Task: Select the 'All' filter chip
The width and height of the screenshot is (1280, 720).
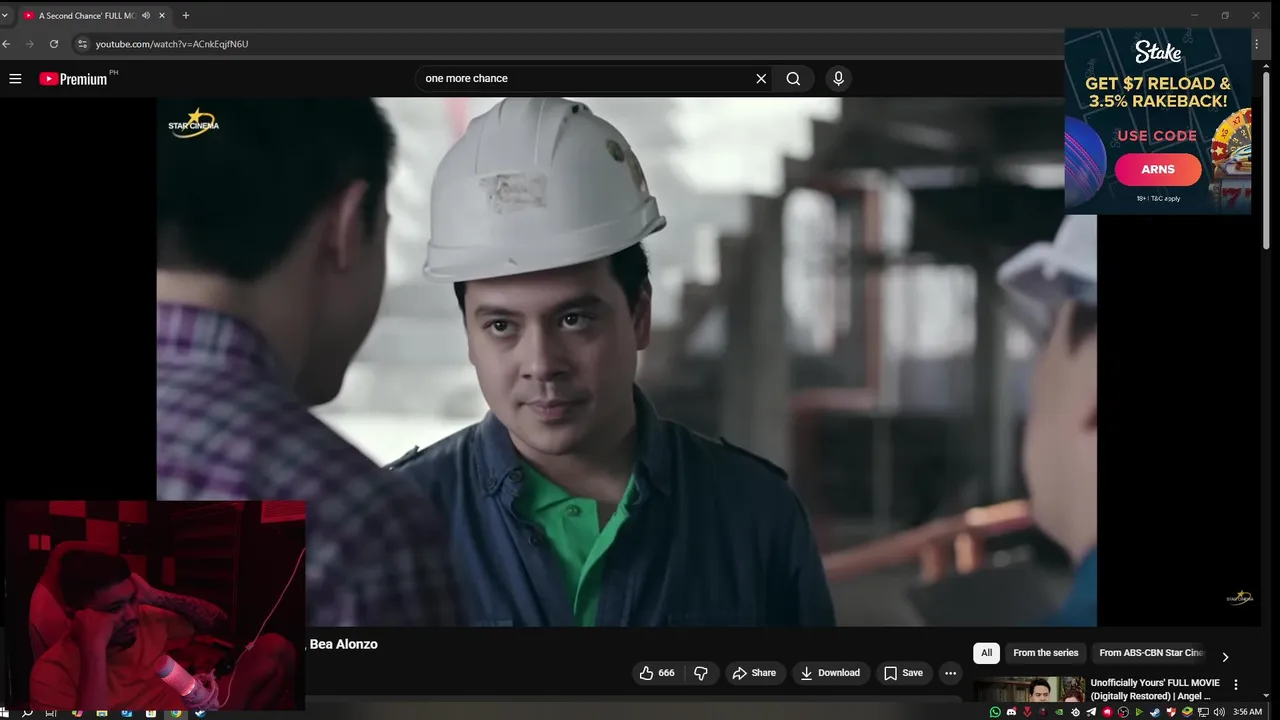Action: coord(986,653)
